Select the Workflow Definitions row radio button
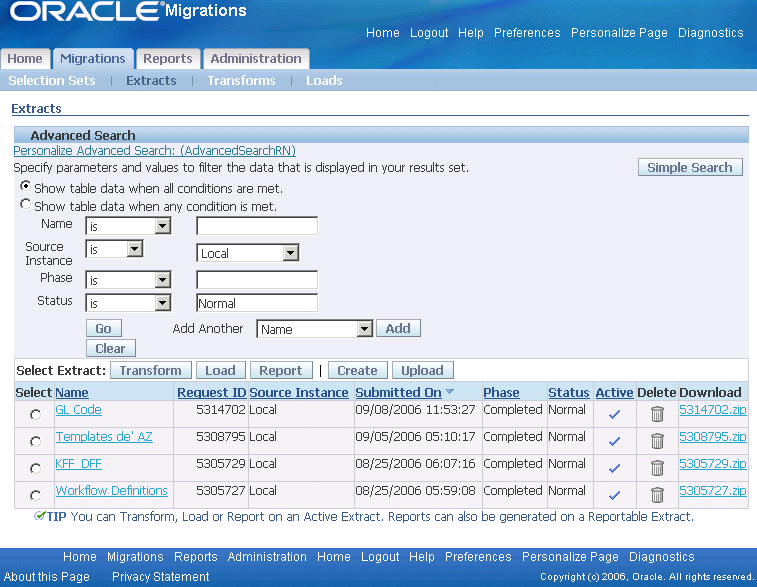This screenshot has width=757, height=587. [x=35, y=495]
